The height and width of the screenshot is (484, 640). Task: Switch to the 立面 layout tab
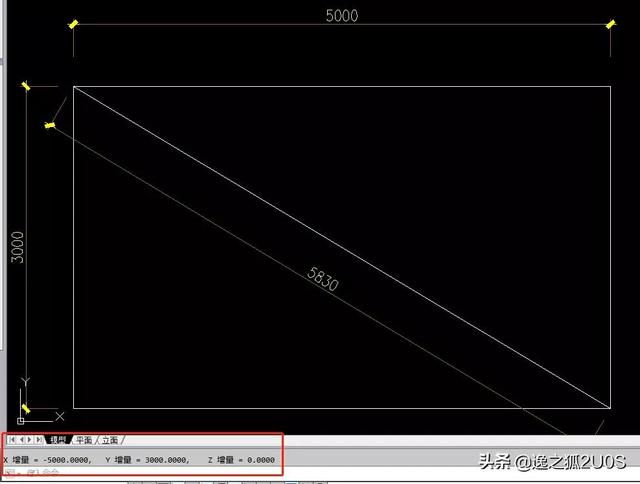tap(110, 440)
